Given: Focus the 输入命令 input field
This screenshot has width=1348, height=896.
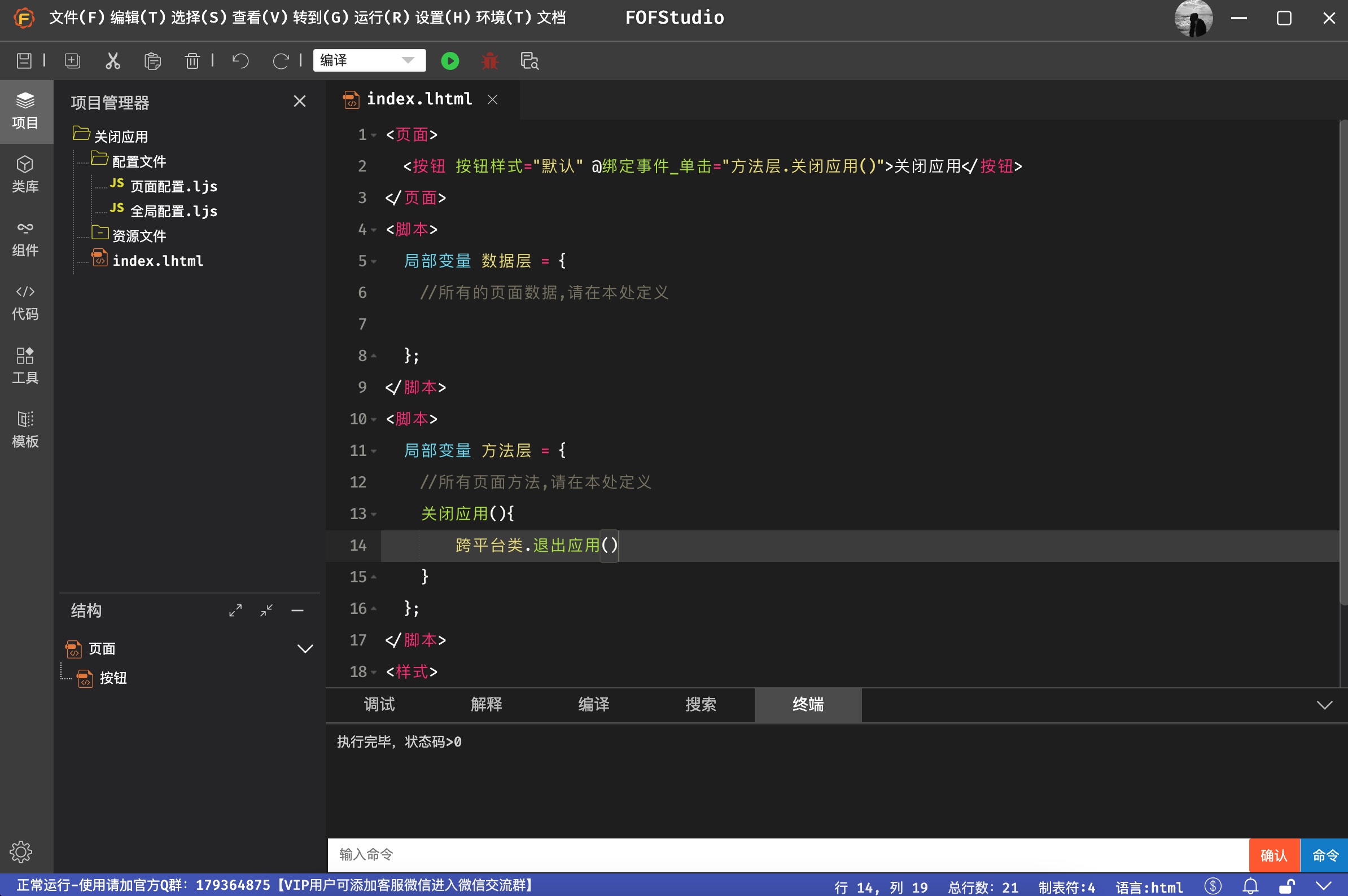Looking at the screenshot, I should pos(788,855).
